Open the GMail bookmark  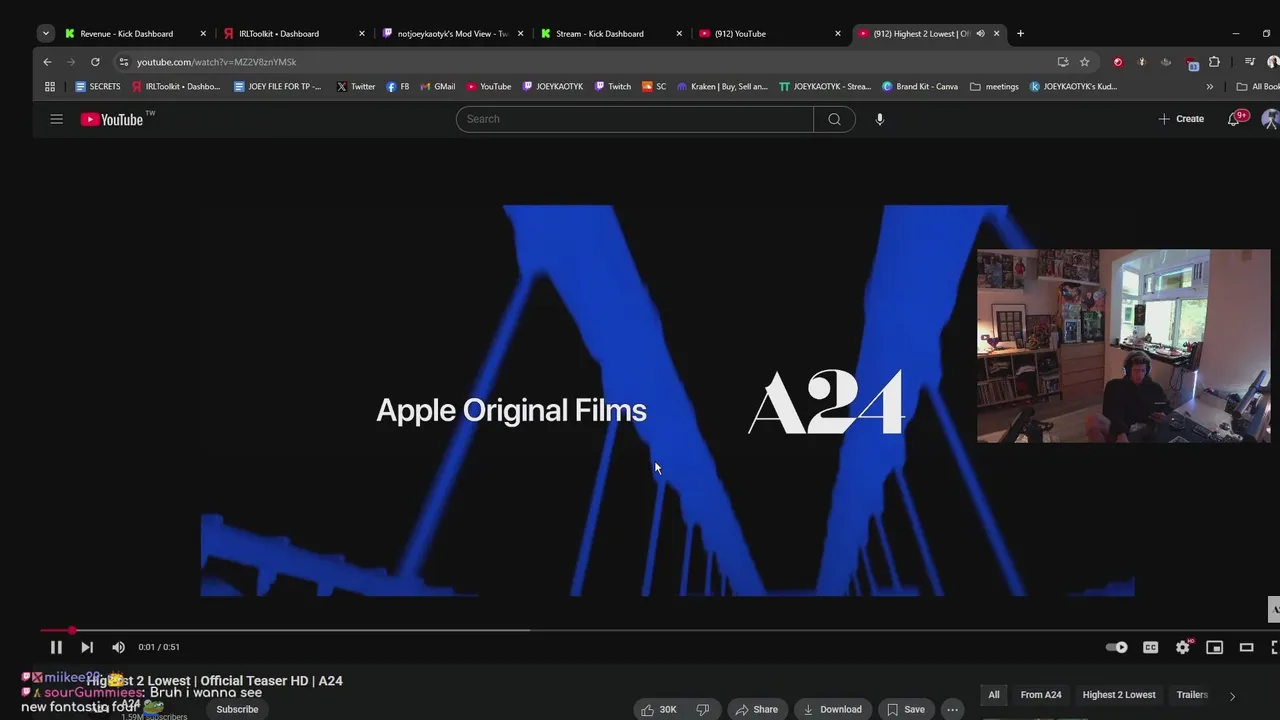(437, 87)
